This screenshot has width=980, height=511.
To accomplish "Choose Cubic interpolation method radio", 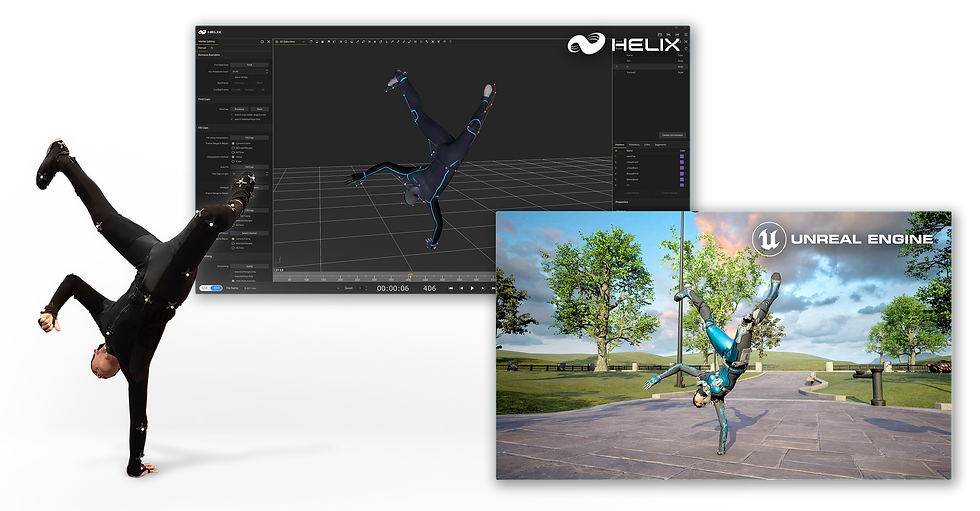I will click(233, 161).
